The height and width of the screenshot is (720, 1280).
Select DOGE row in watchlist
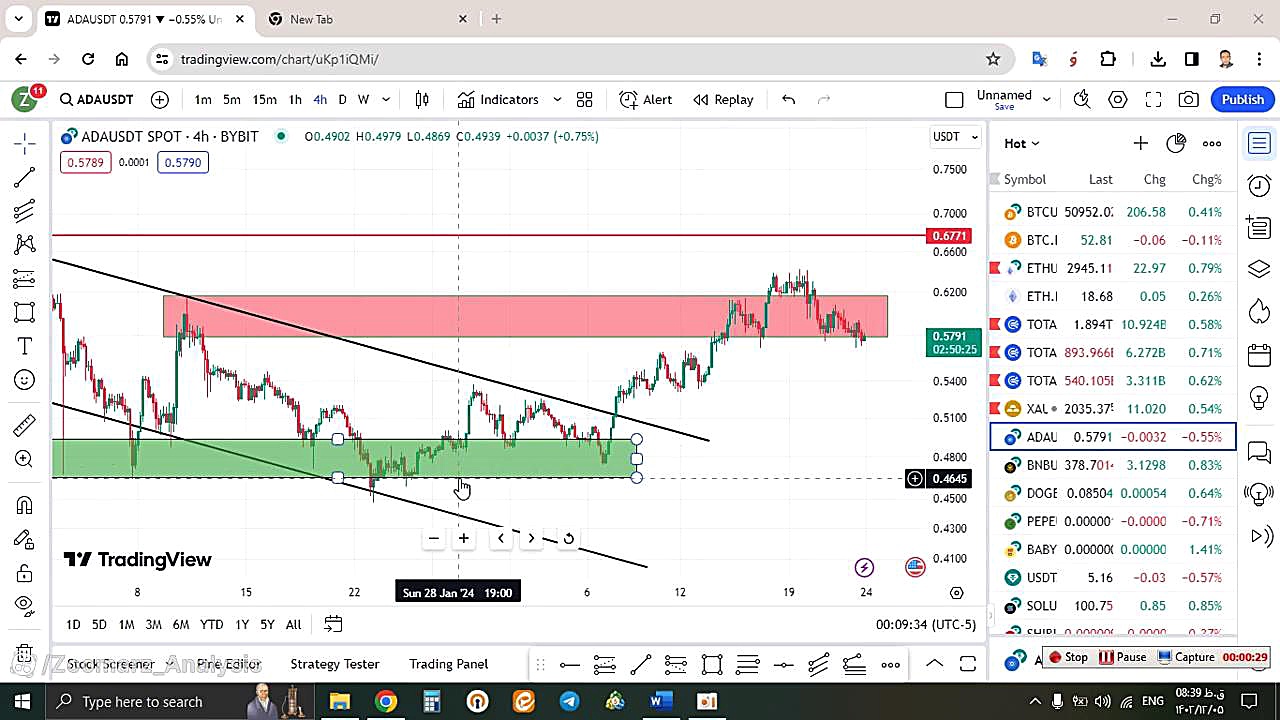coord(1113,493)
